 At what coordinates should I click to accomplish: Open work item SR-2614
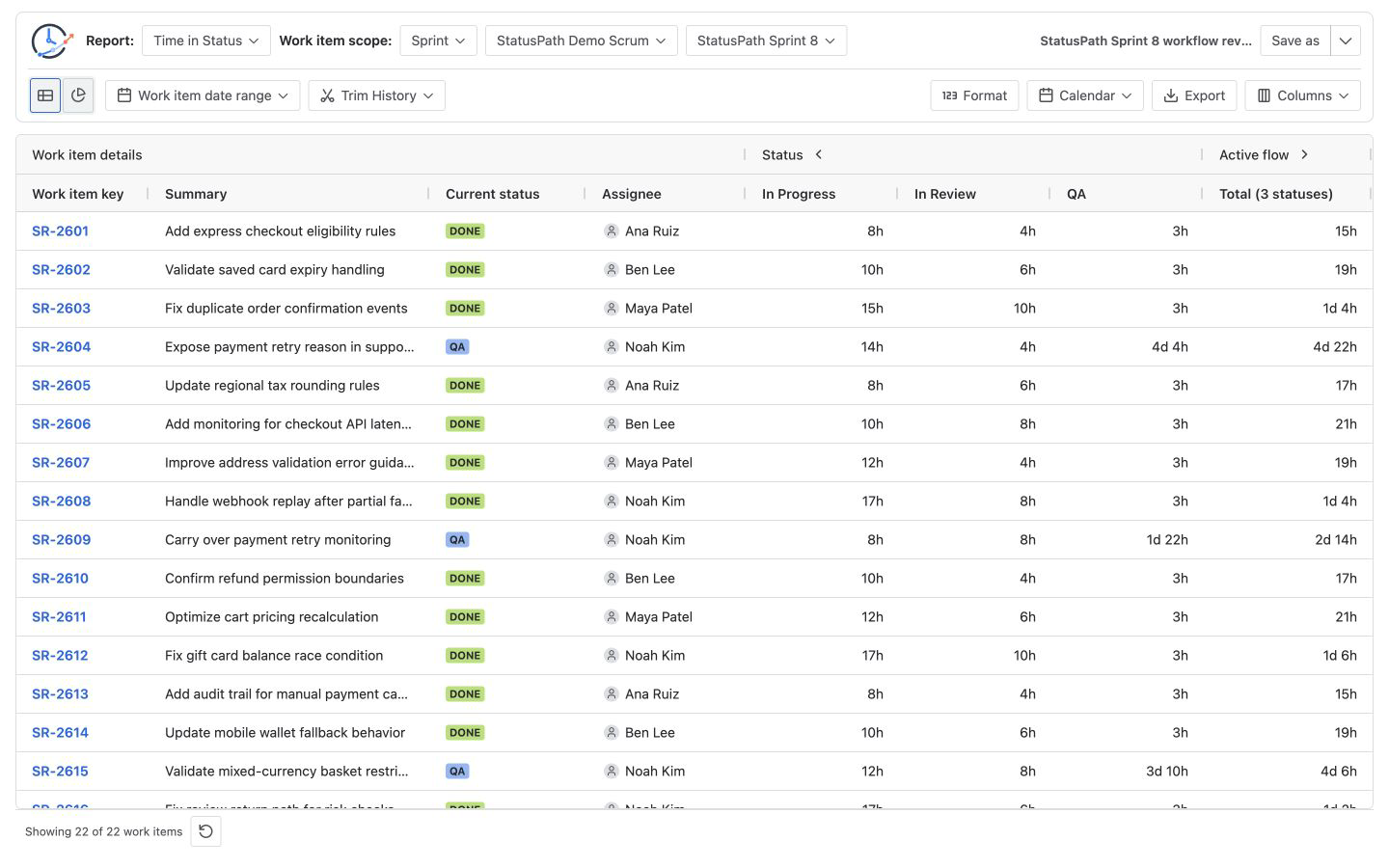[60, 733]
